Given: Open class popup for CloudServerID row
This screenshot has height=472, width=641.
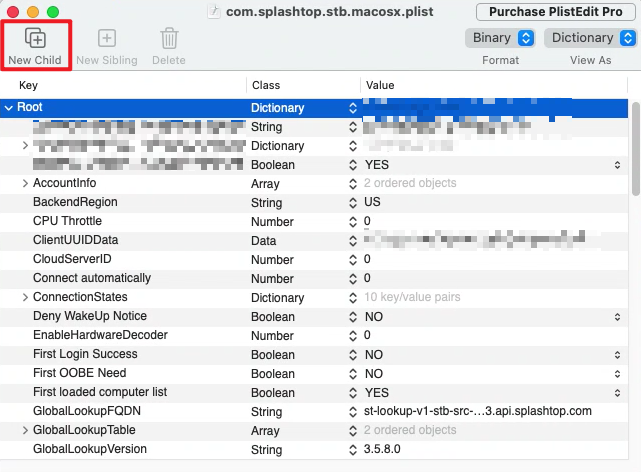Looking at the screenshot, I should (x=353, y=259).
